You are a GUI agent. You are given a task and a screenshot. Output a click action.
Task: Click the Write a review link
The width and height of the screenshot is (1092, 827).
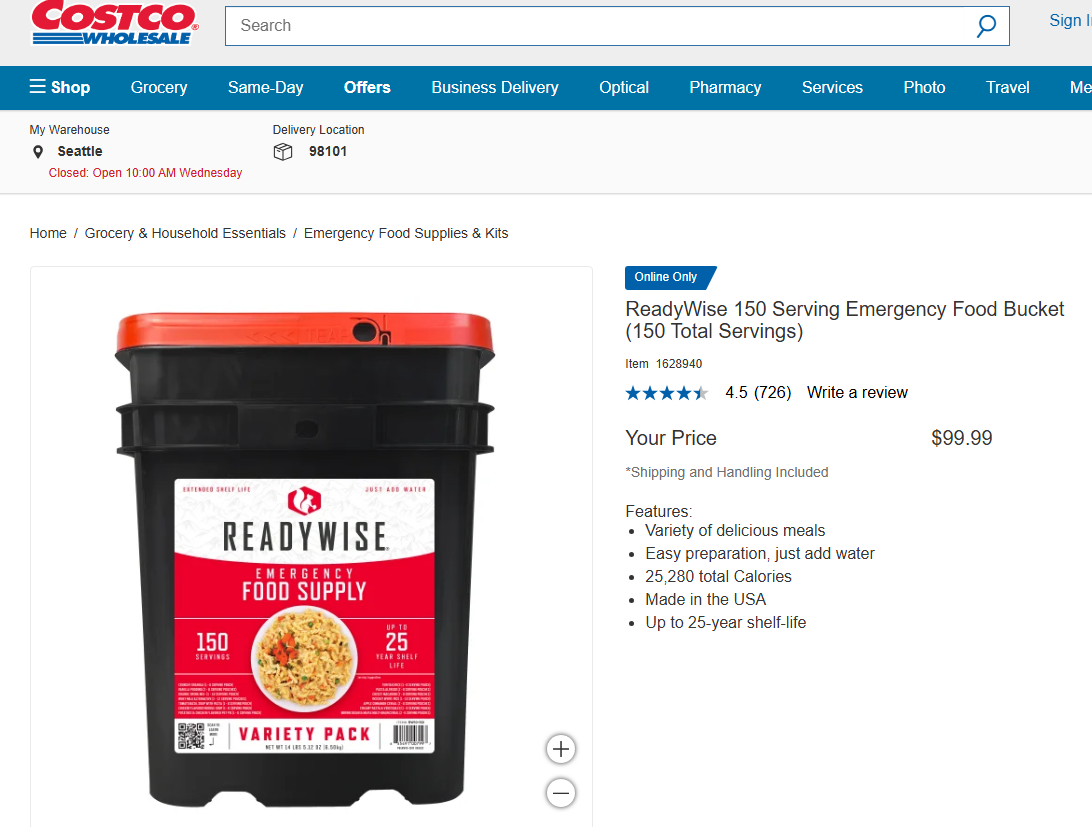[x=857, y=393]
